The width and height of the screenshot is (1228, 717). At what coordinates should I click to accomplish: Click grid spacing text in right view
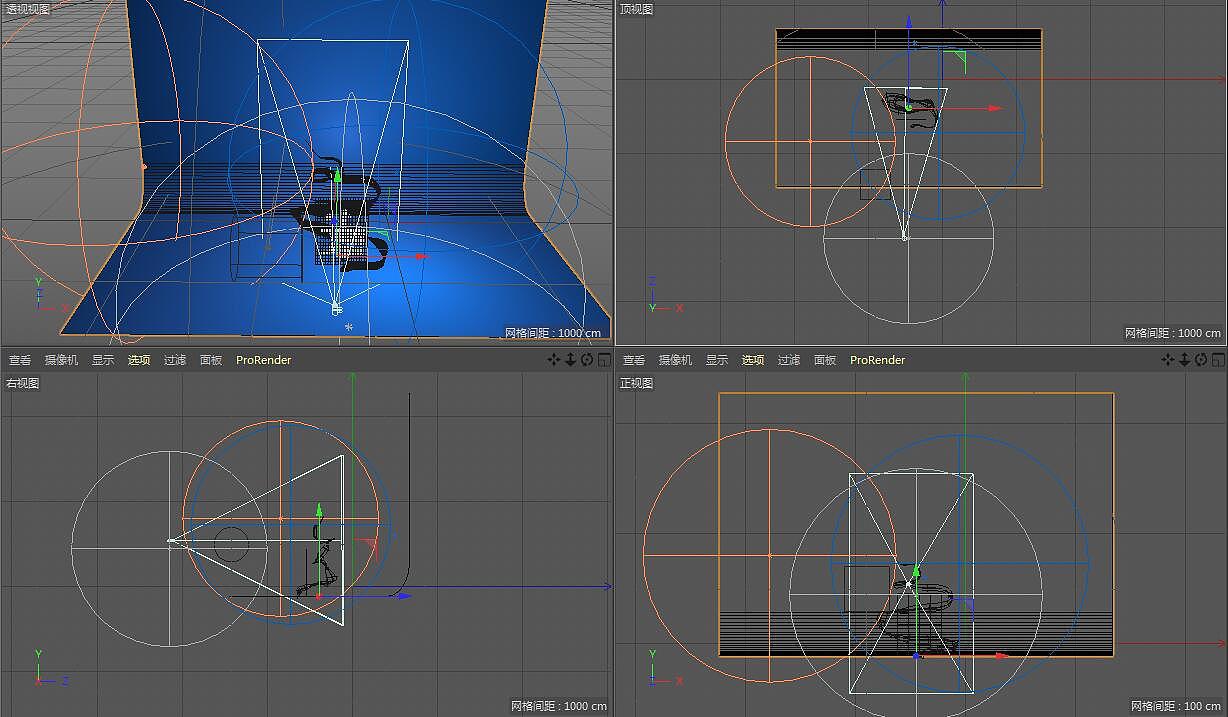click(559, 706)
